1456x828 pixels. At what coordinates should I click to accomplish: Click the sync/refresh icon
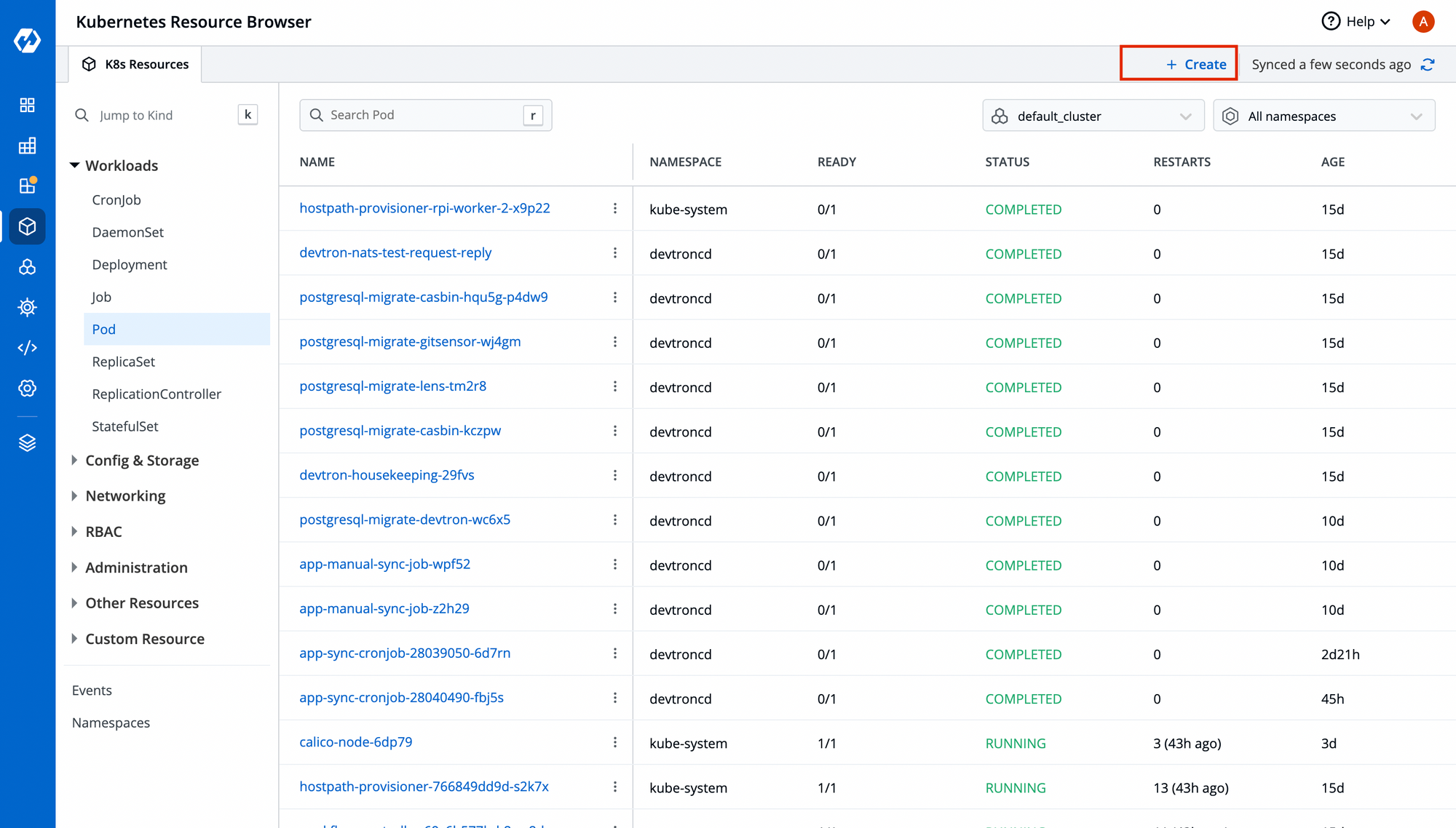(x=1430, y=63)
